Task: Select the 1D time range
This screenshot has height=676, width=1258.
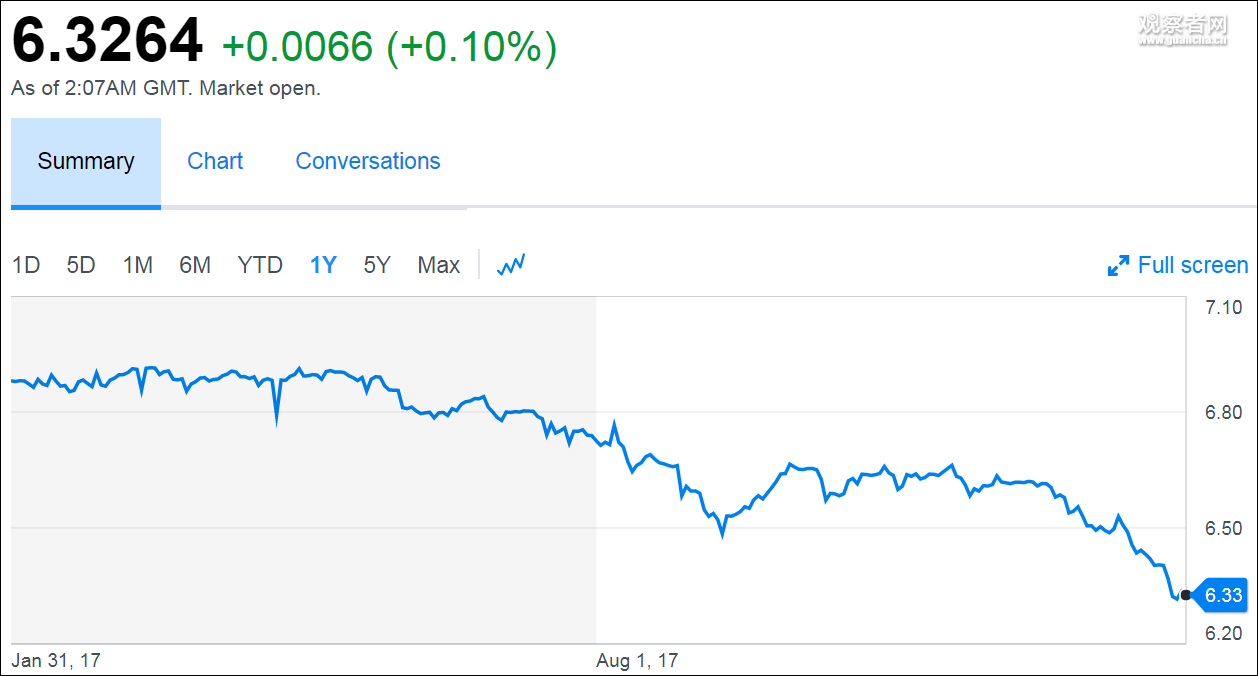Action: click(26, 266)
